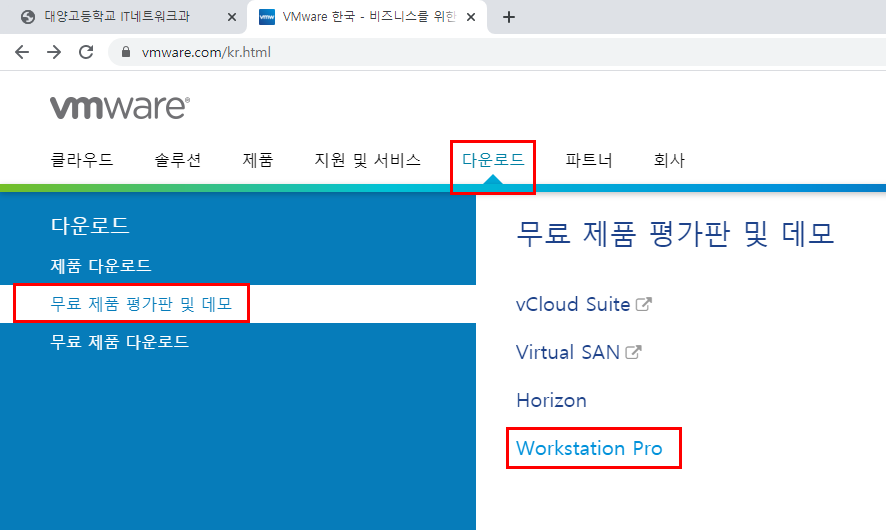This screenshot has width=886, height=530.
Task: Open the 파트너 menu
Action: 589,160
